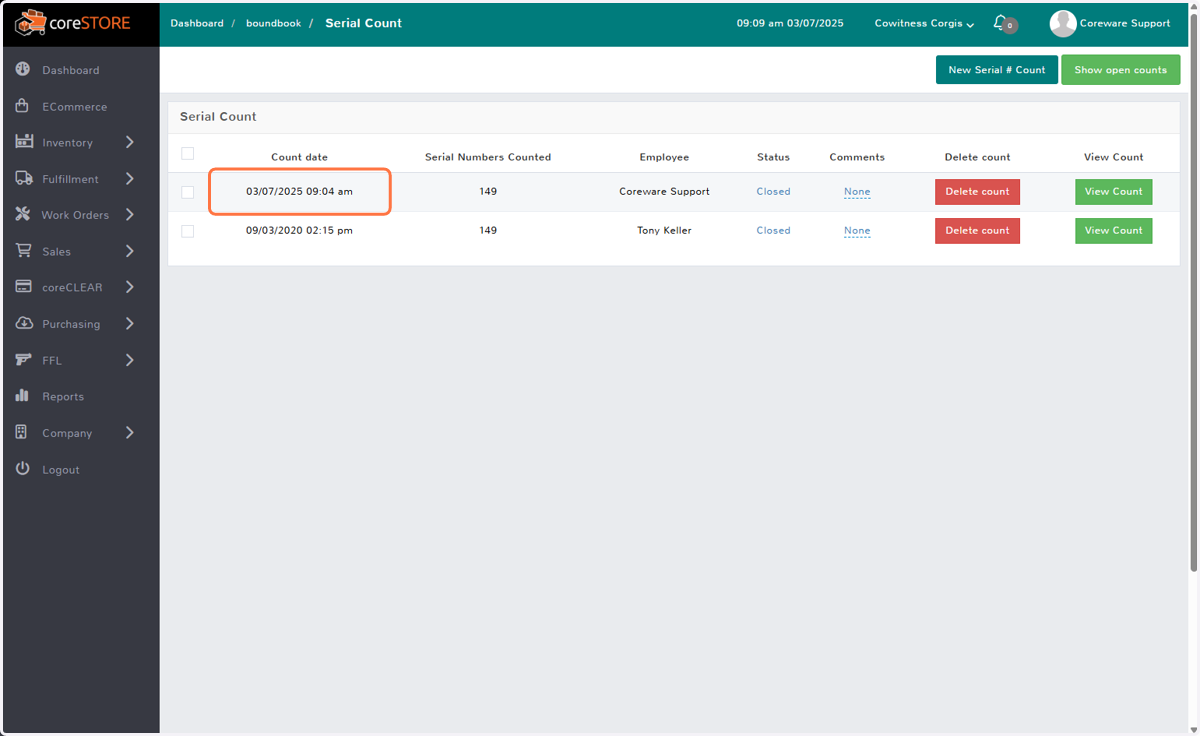The image size is (1200, 736).
Task: Click the Closed status in Coreware Support row
Action: point(773,192)
